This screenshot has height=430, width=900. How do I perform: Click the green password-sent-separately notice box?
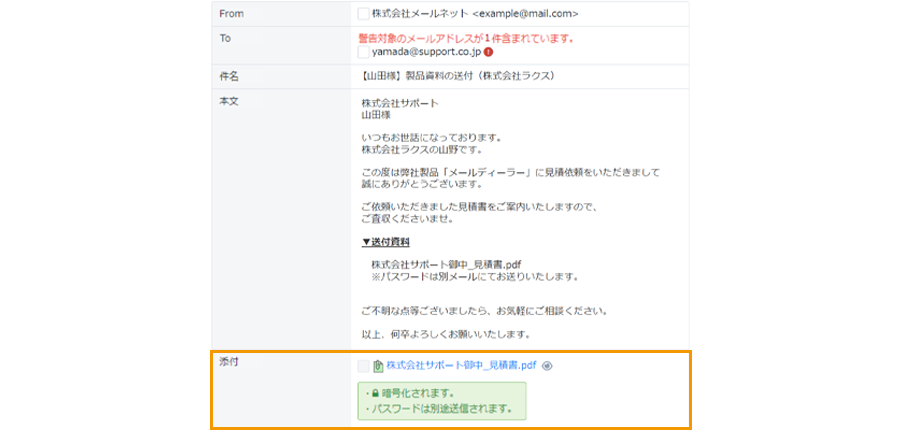click(442, 401)
